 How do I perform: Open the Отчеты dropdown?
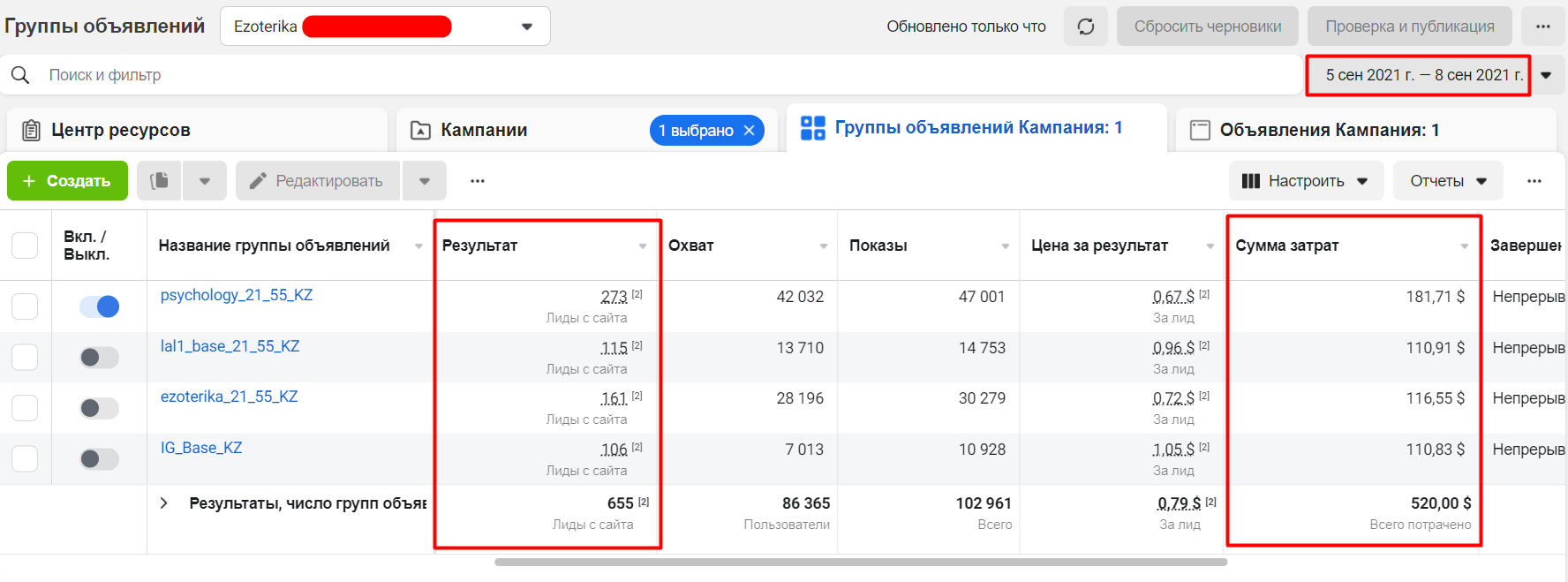pyautogui.click(x=1448, y=181)
